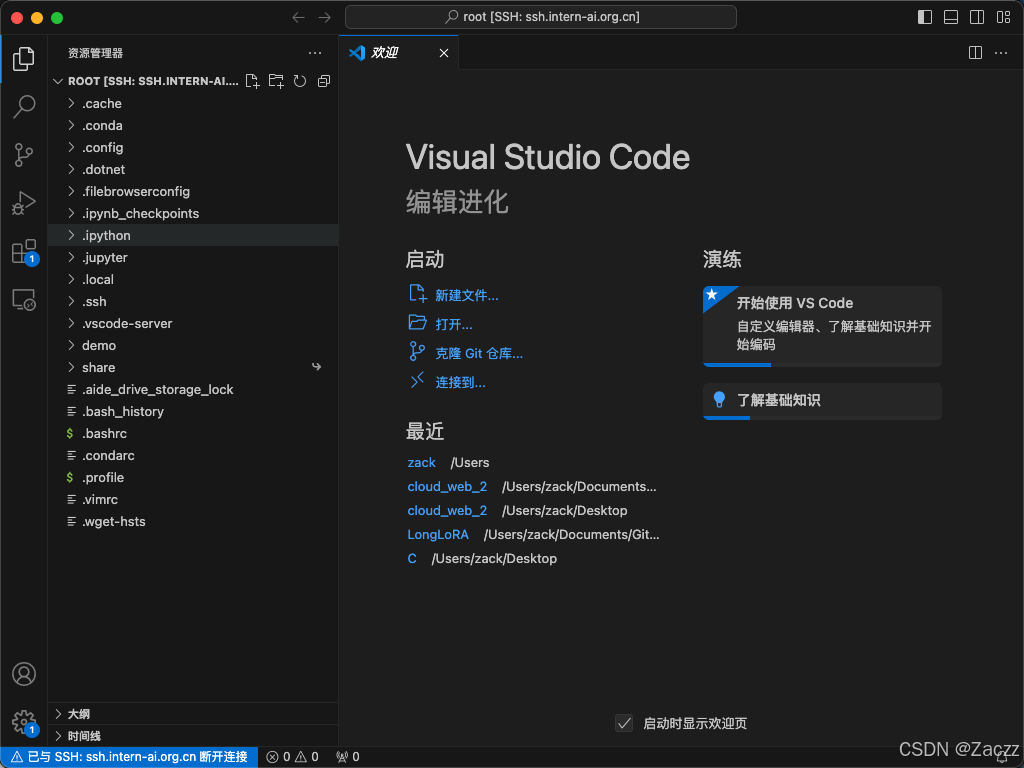This screenshot has width=1024, height=768.
Task: Open recent folder C
Action: [x=412, y=558]
